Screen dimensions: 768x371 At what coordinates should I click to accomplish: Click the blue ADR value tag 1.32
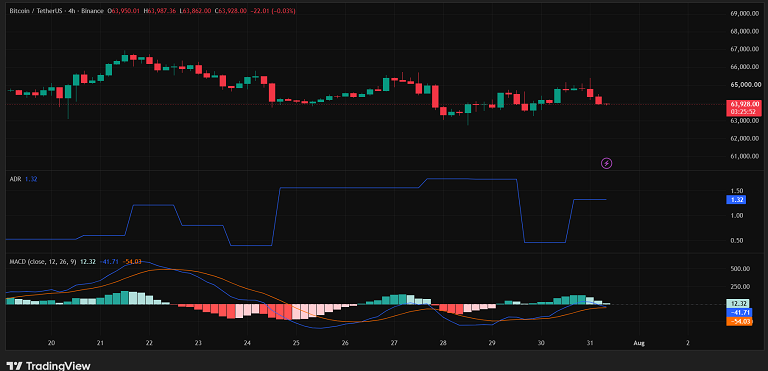click(x=737, y=199)
